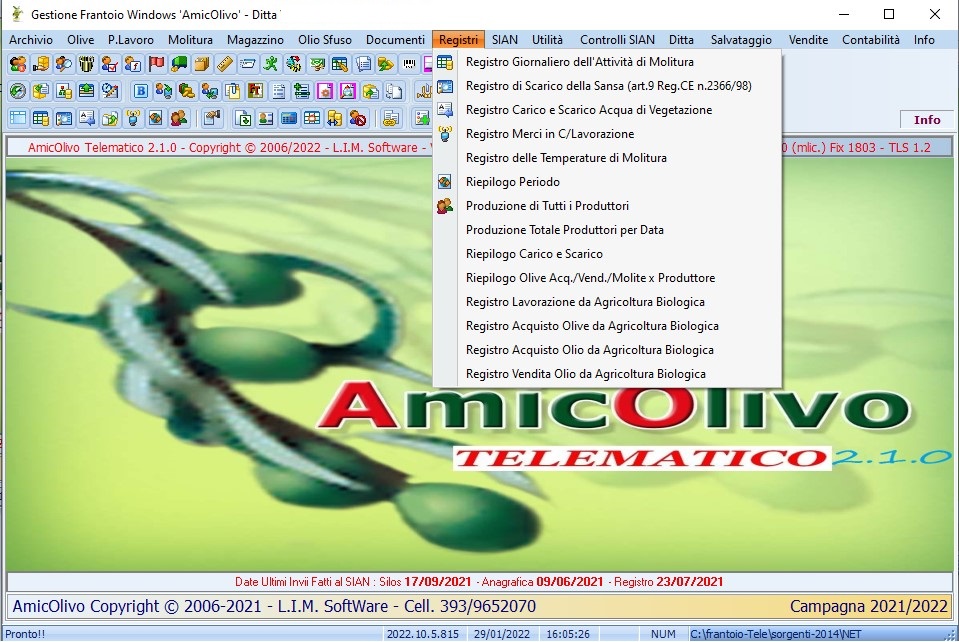The height and width of the screenshot is (642, 959).
Task: Click the barcode toolbar icon
Action: (409, 64)
